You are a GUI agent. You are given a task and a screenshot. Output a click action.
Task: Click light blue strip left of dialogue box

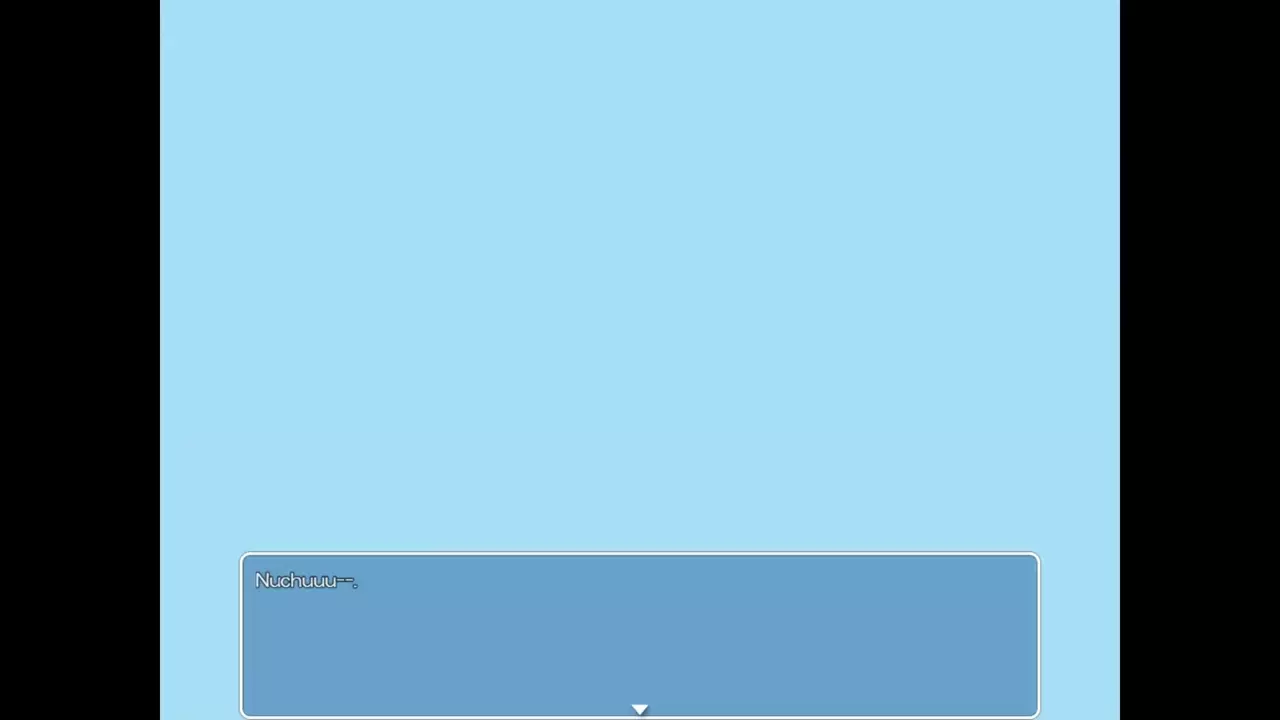point(200,635)
